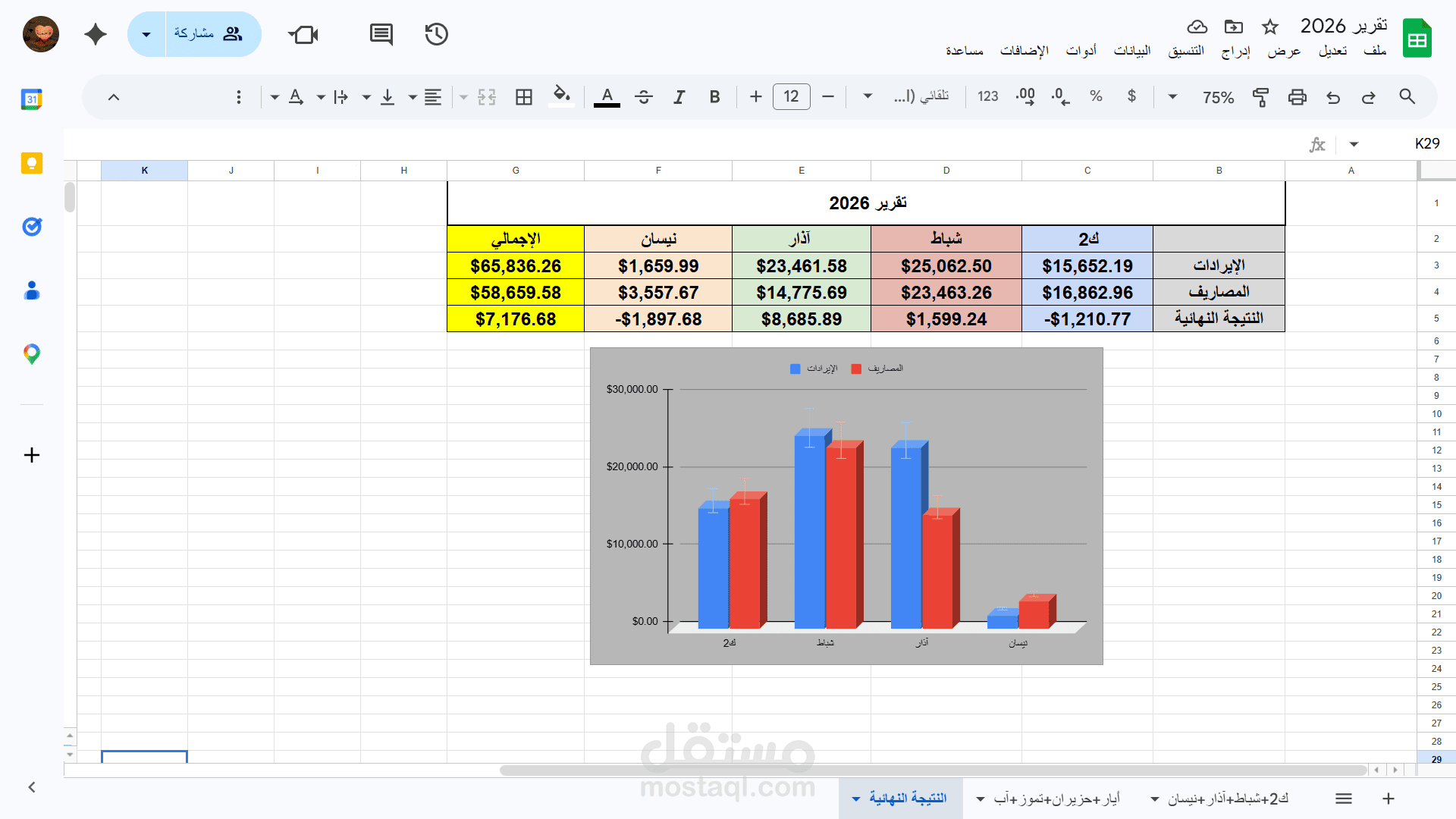Check the cloud save status icon

pyautogui.click(x=1197, y=27)
